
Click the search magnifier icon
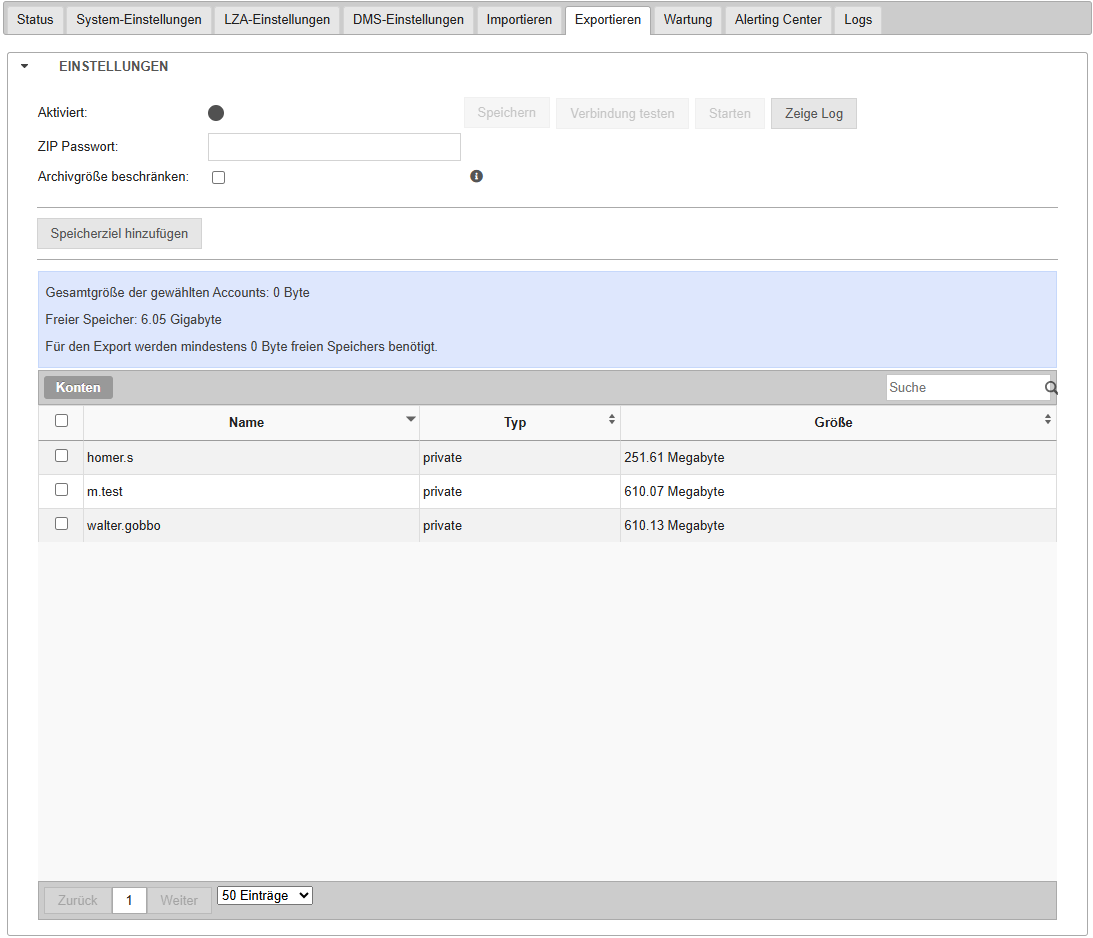click(1051, 388)
